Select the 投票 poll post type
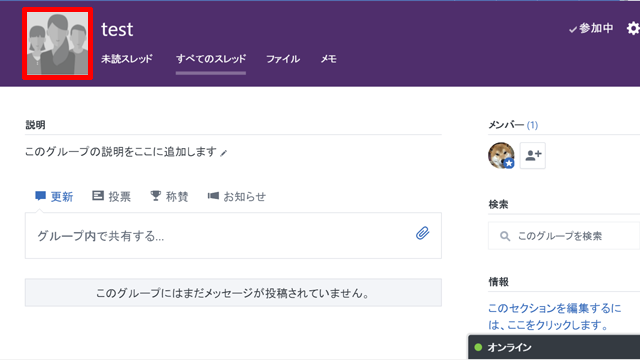This screenshot has width=640, height=360. pyautogui.click(x=111, y=196)
